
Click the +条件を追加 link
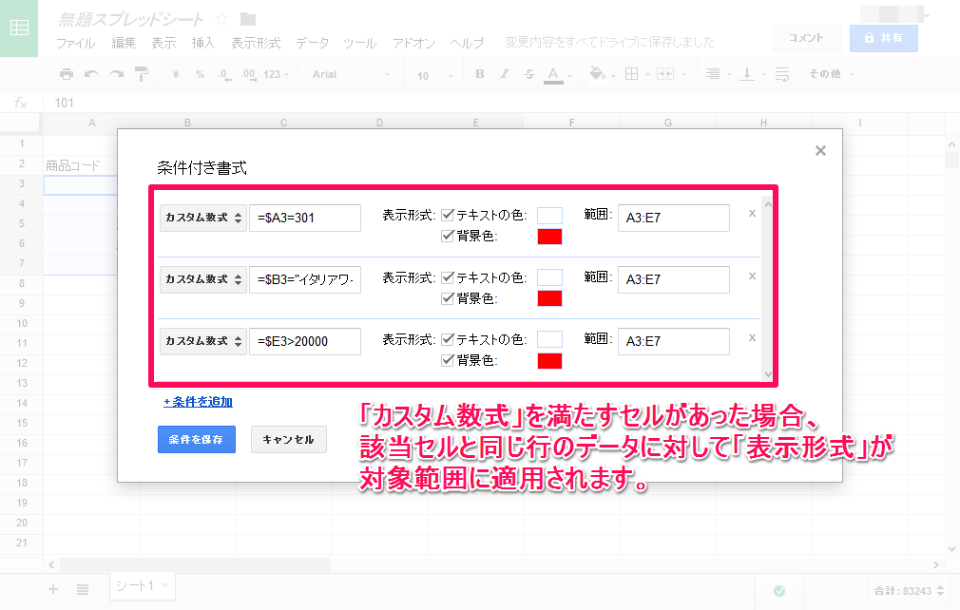tap(198, 402)
